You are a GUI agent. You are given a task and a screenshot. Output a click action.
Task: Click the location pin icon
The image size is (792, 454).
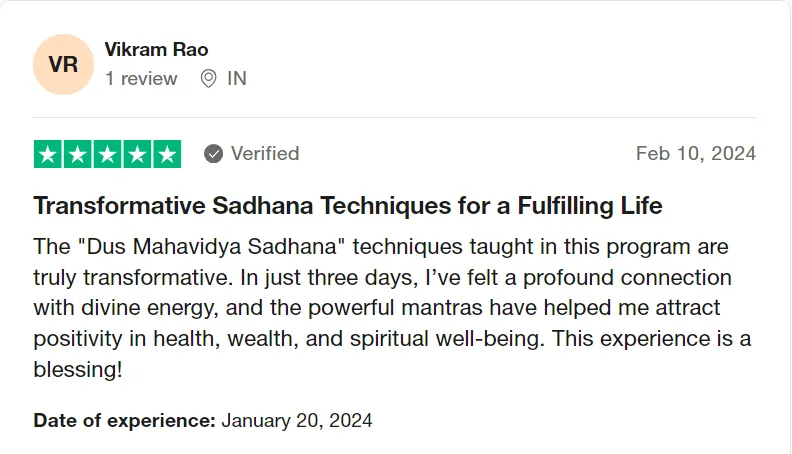208,79
